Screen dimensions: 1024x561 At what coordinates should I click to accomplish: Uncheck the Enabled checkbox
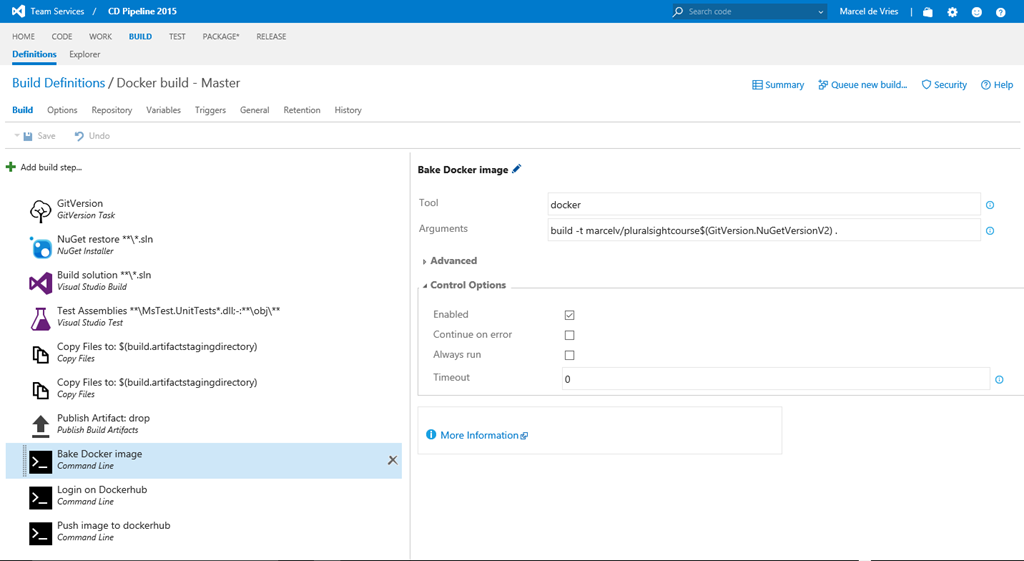click(569, 315)
